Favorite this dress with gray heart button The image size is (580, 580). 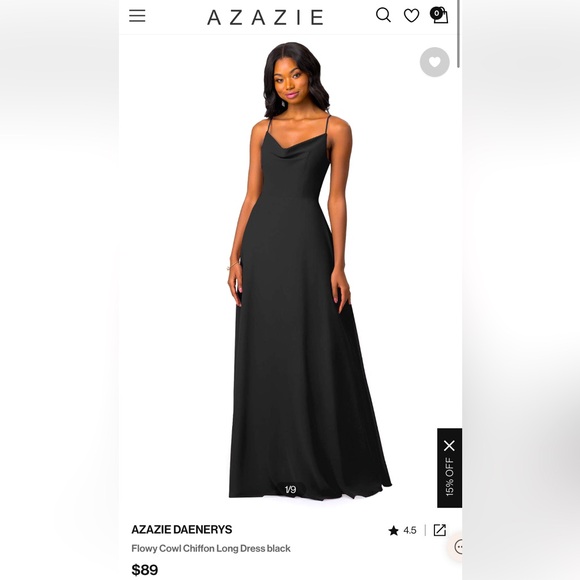435,62
